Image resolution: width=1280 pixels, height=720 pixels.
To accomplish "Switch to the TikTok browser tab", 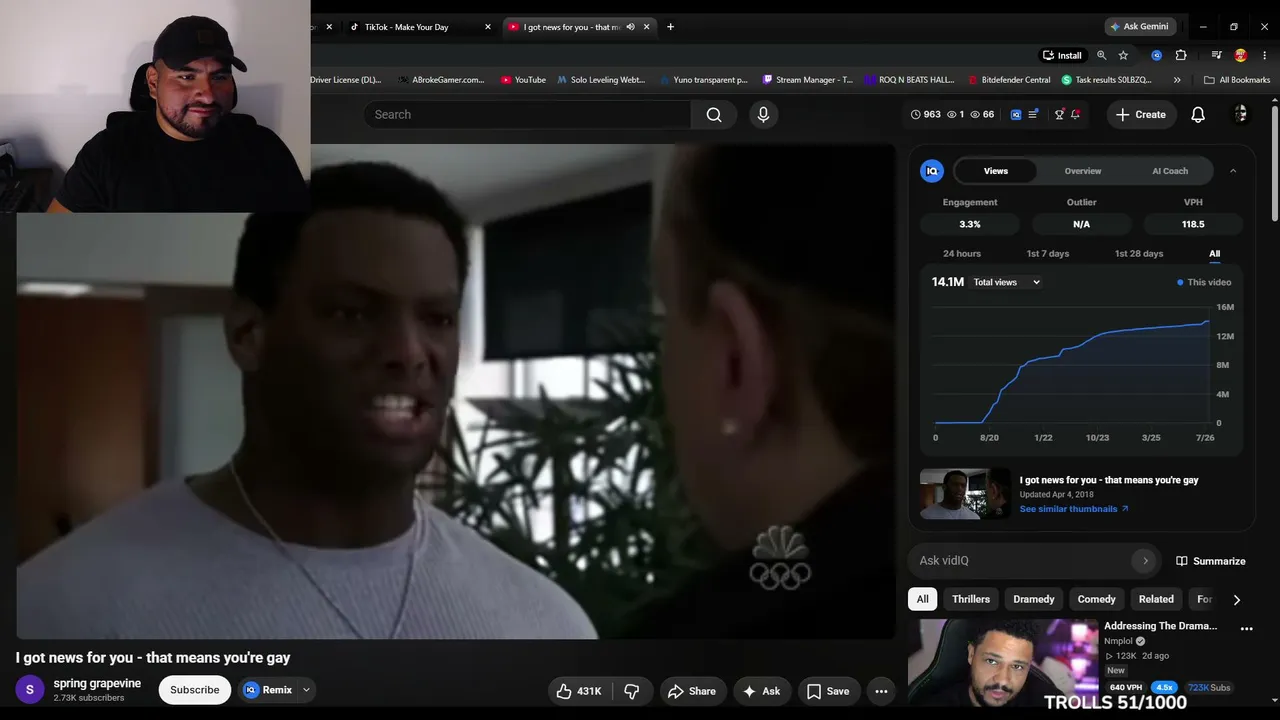I will 418,27.
